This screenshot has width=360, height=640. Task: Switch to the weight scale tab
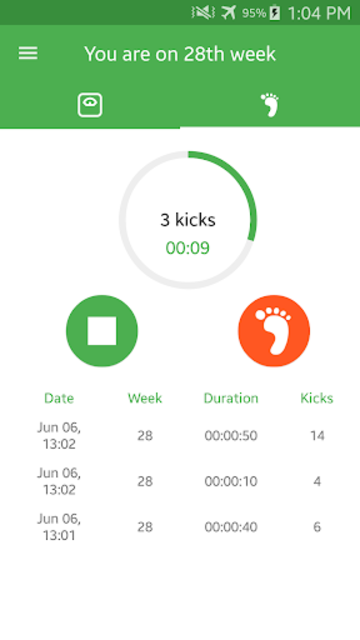pos(90,105)
